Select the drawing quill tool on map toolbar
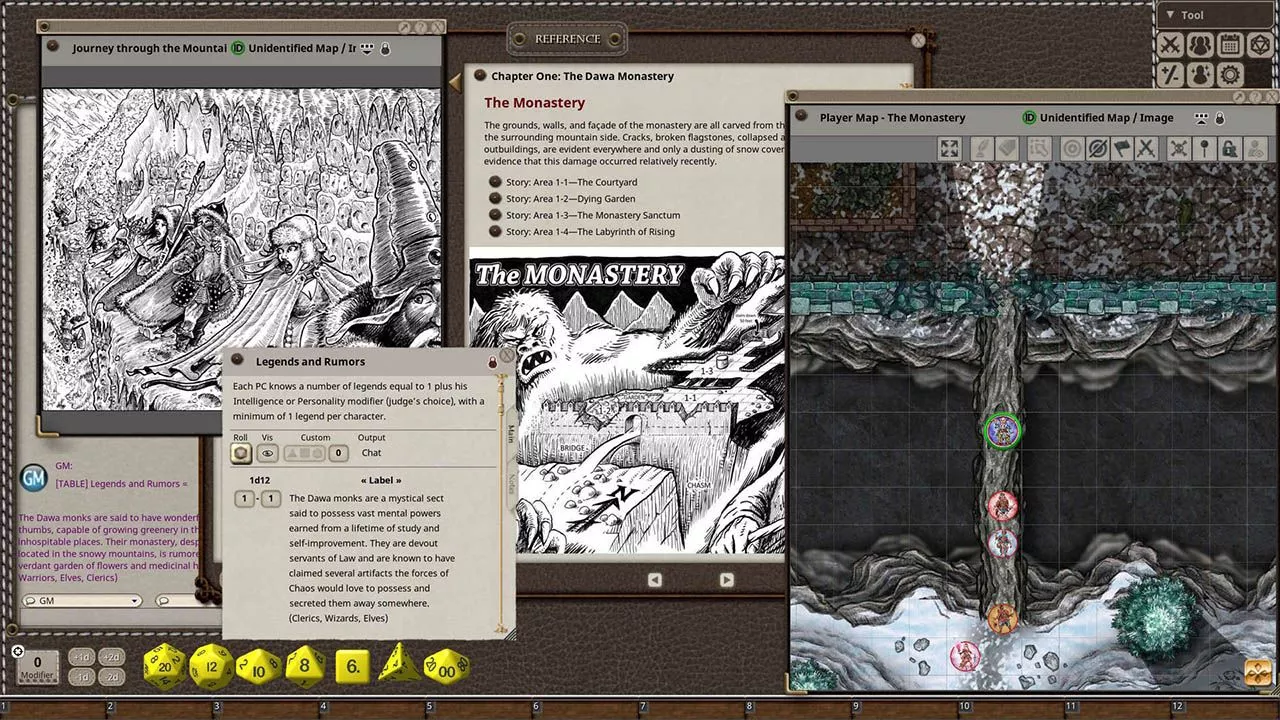Viewport: 1280px width, 720px height. [981, 149]
